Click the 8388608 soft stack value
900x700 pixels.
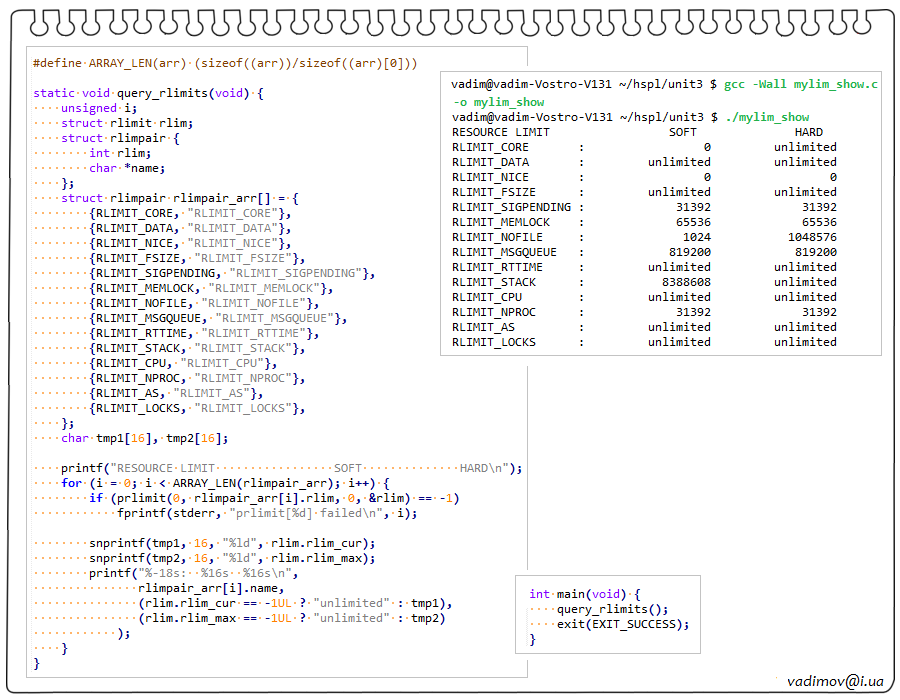(x=679, y=282)
